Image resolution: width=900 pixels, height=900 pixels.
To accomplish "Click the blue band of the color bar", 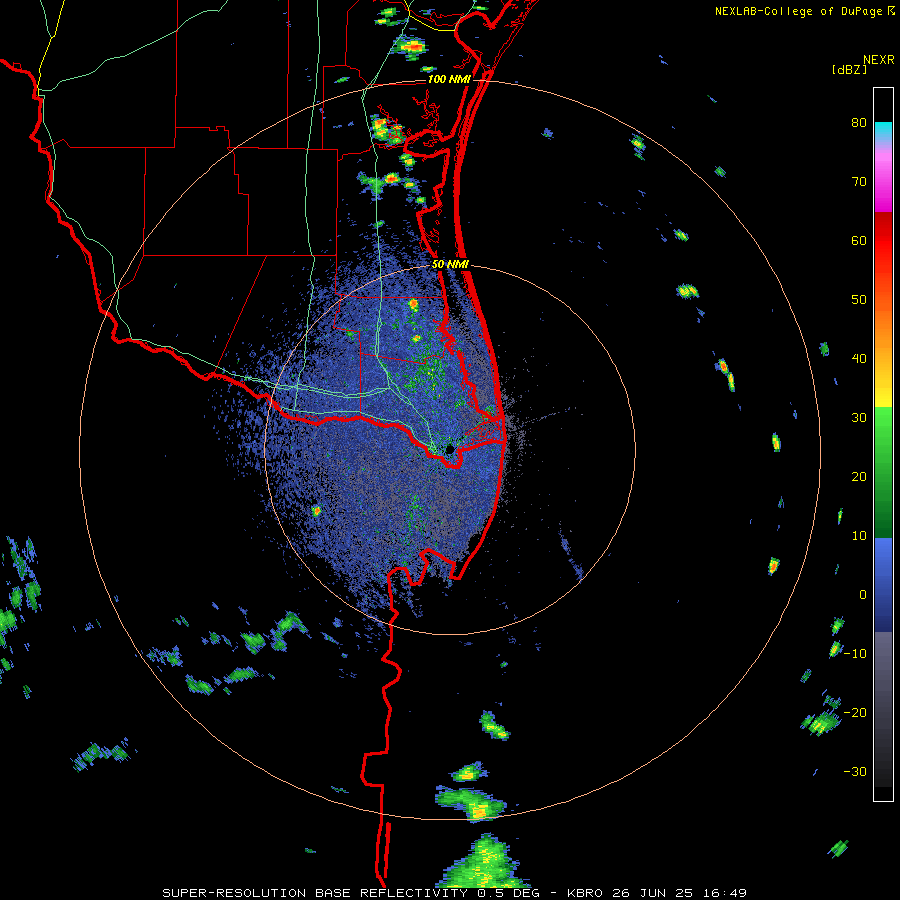I will pyautogui.click(x=883, y=585).
